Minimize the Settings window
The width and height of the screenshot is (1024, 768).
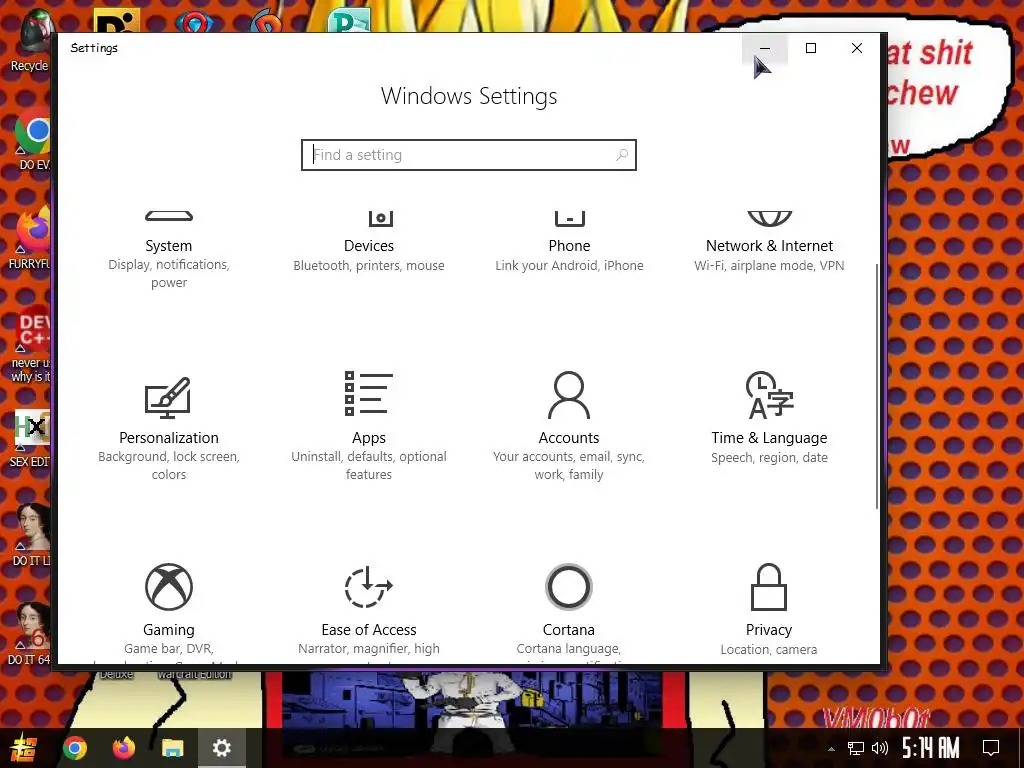(765, 48)
